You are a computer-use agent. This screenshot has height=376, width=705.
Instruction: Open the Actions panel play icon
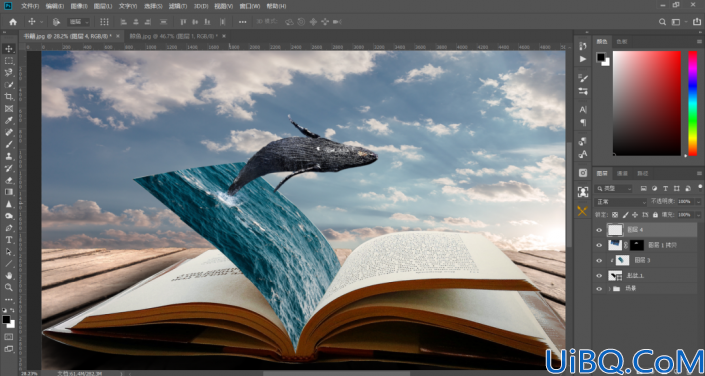pos(583,59)
